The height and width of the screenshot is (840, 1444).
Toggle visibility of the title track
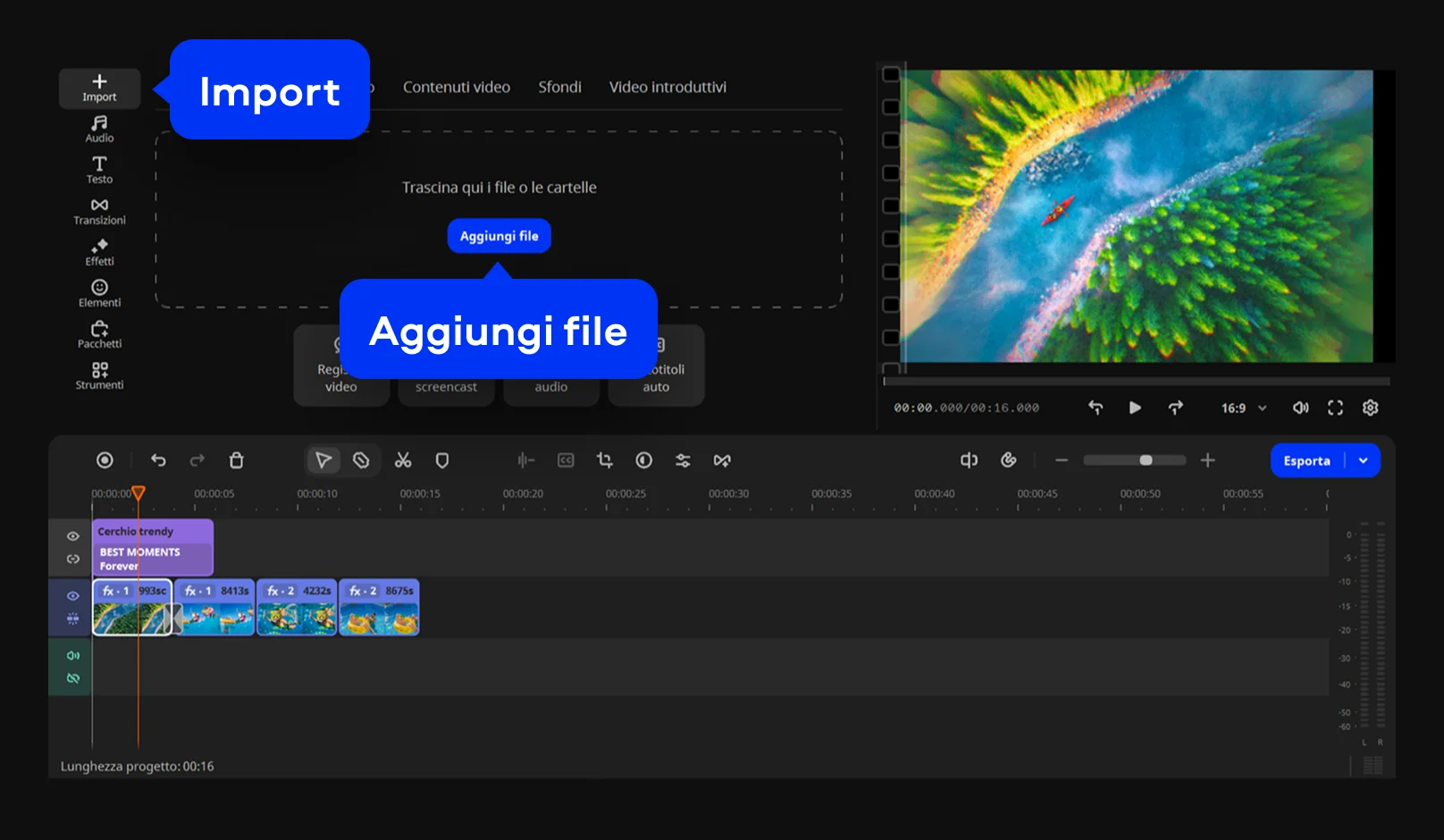coord(73,536)
